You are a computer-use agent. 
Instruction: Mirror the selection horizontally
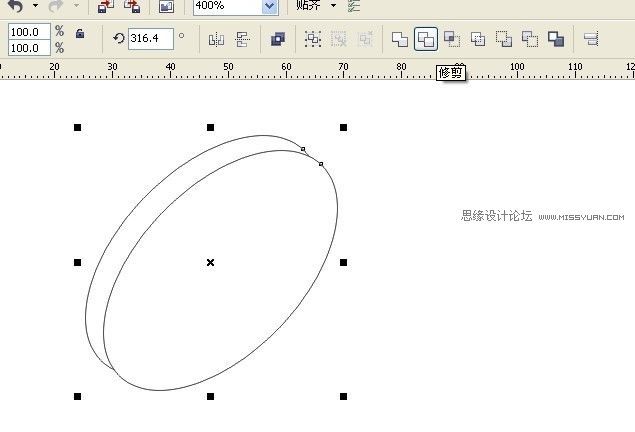pyautogui.click(x=216, y=39)
